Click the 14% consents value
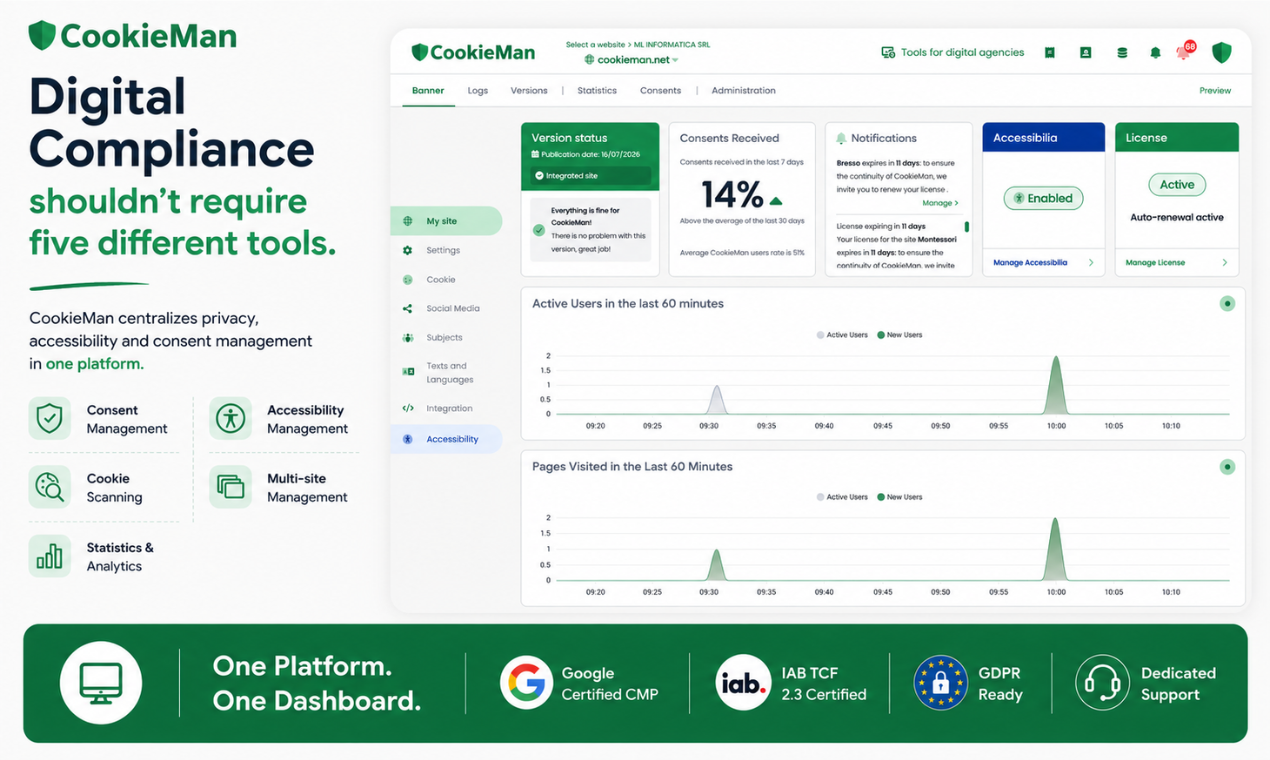 (x=733, y=194)
